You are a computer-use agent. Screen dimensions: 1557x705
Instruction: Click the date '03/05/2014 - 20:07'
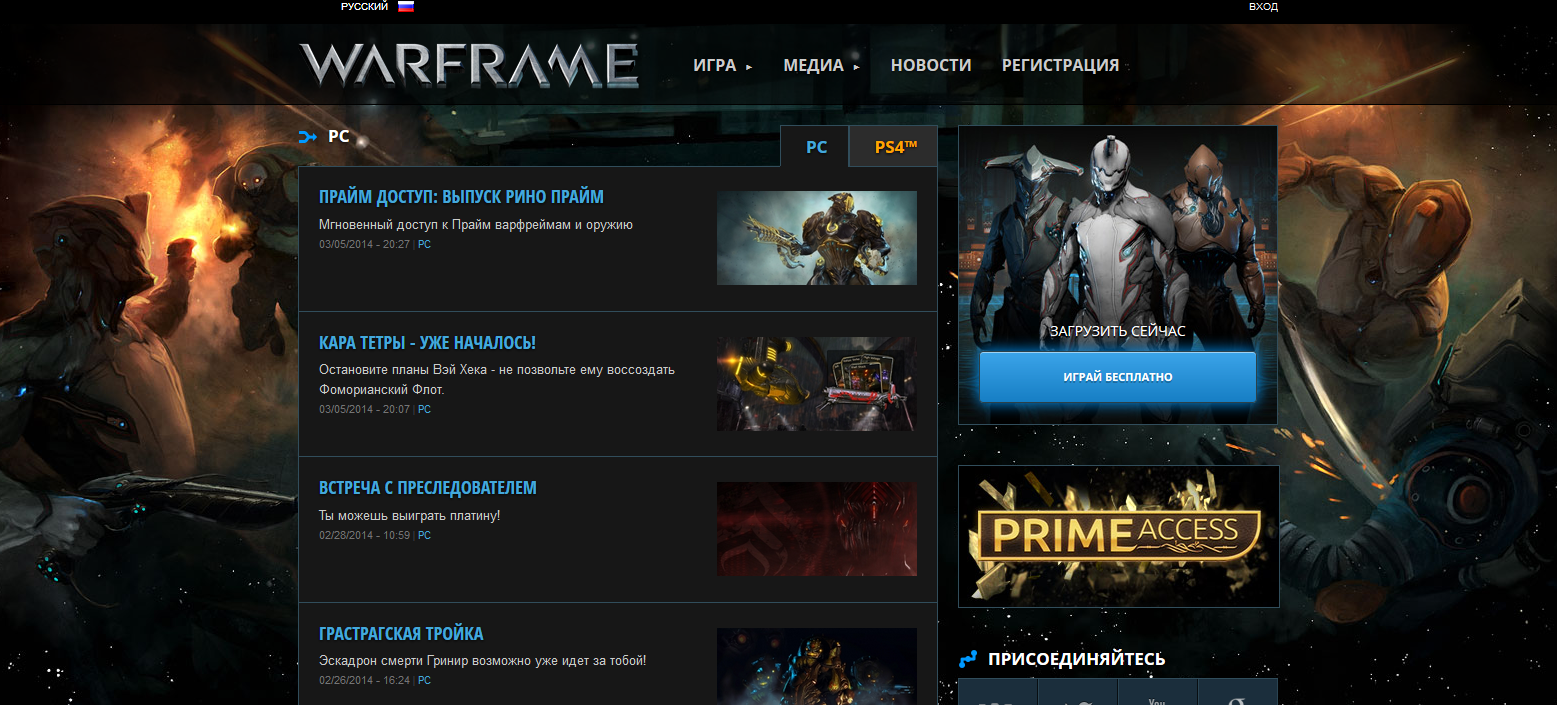coord(364,409)
